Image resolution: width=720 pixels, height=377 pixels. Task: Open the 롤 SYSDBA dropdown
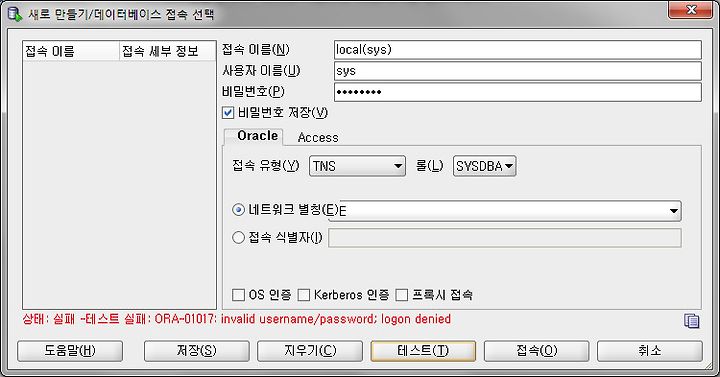(484, 166)
